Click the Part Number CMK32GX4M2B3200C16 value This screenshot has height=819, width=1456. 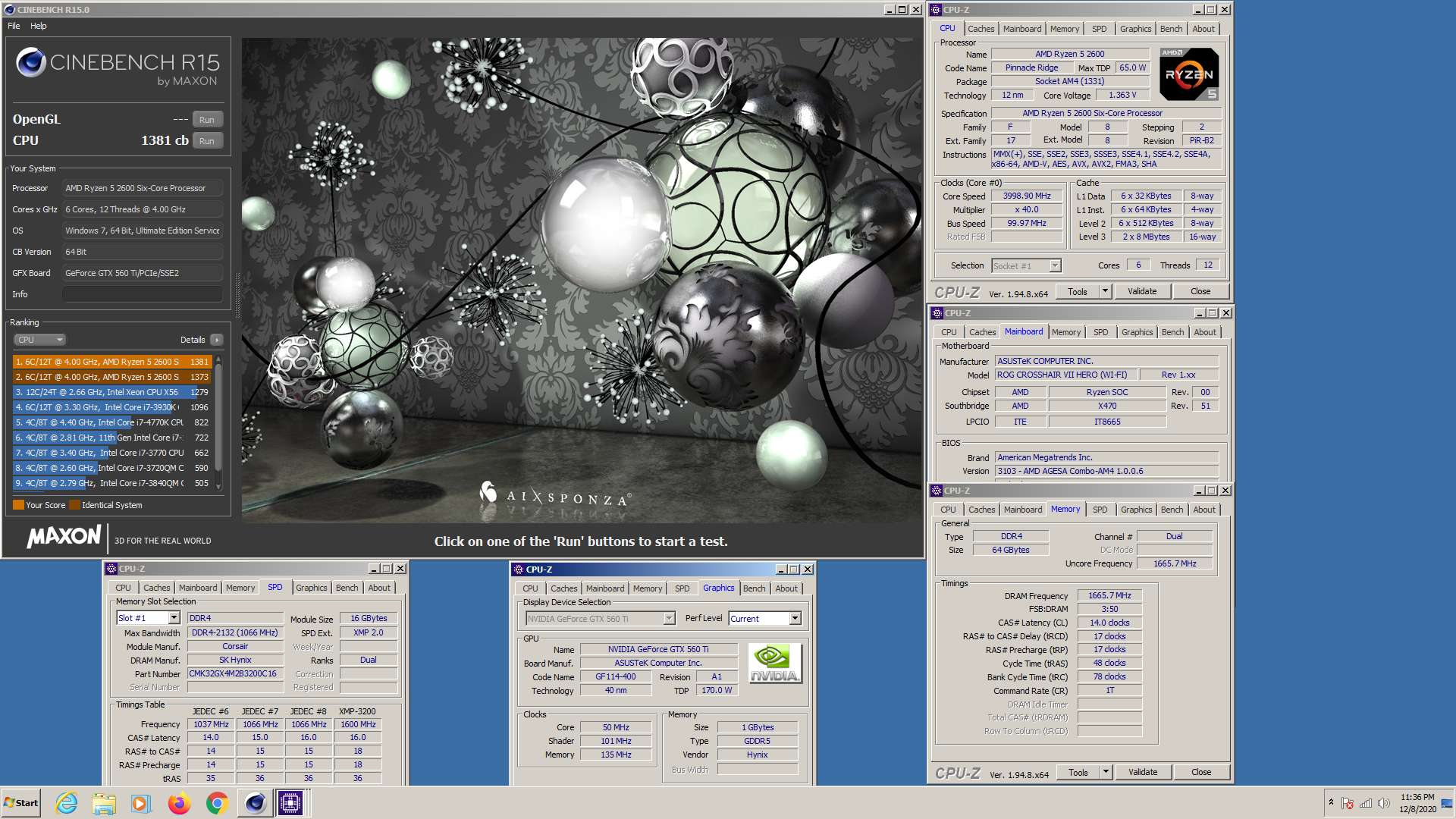tap(234, 673)
